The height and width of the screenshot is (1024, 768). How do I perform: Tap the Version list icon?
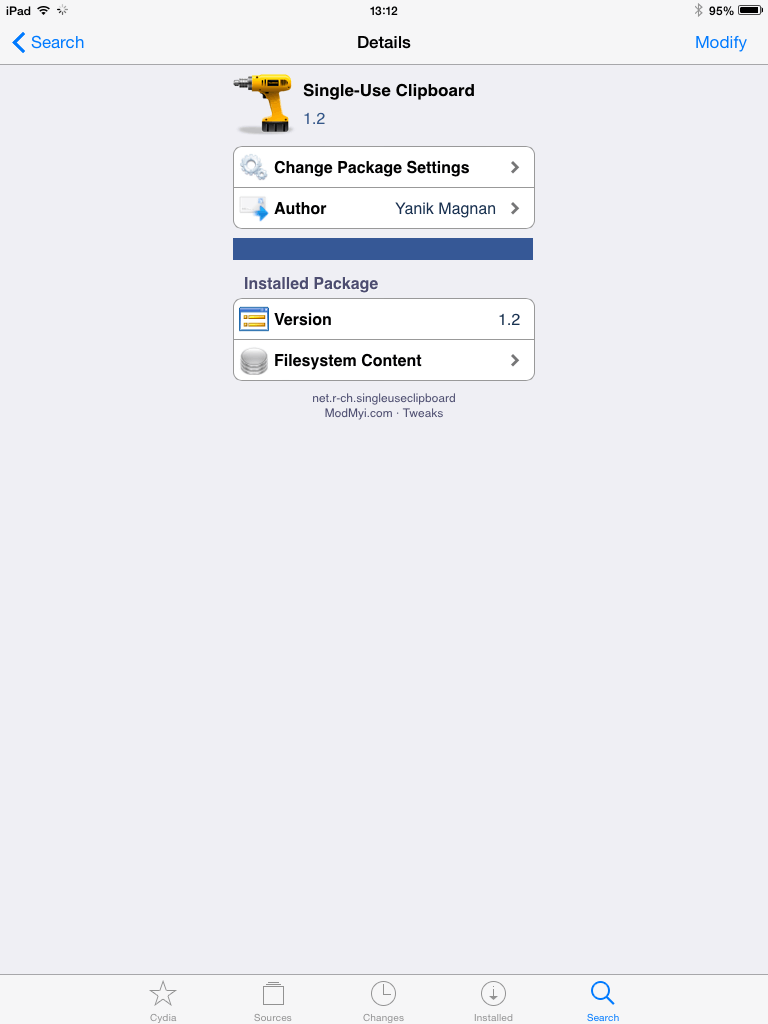(253, 319)
